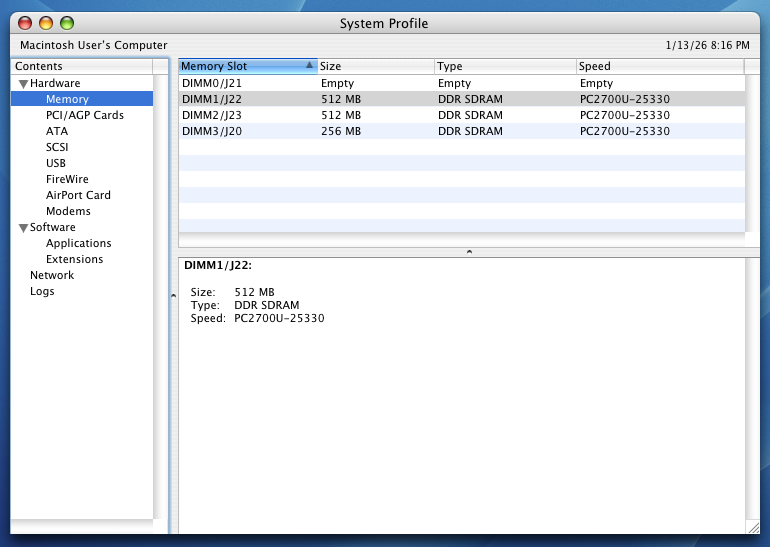The width and height of the screenshot is (770, 547).
Task: Sort the table by Size column
Action: [x=376, y=66]
